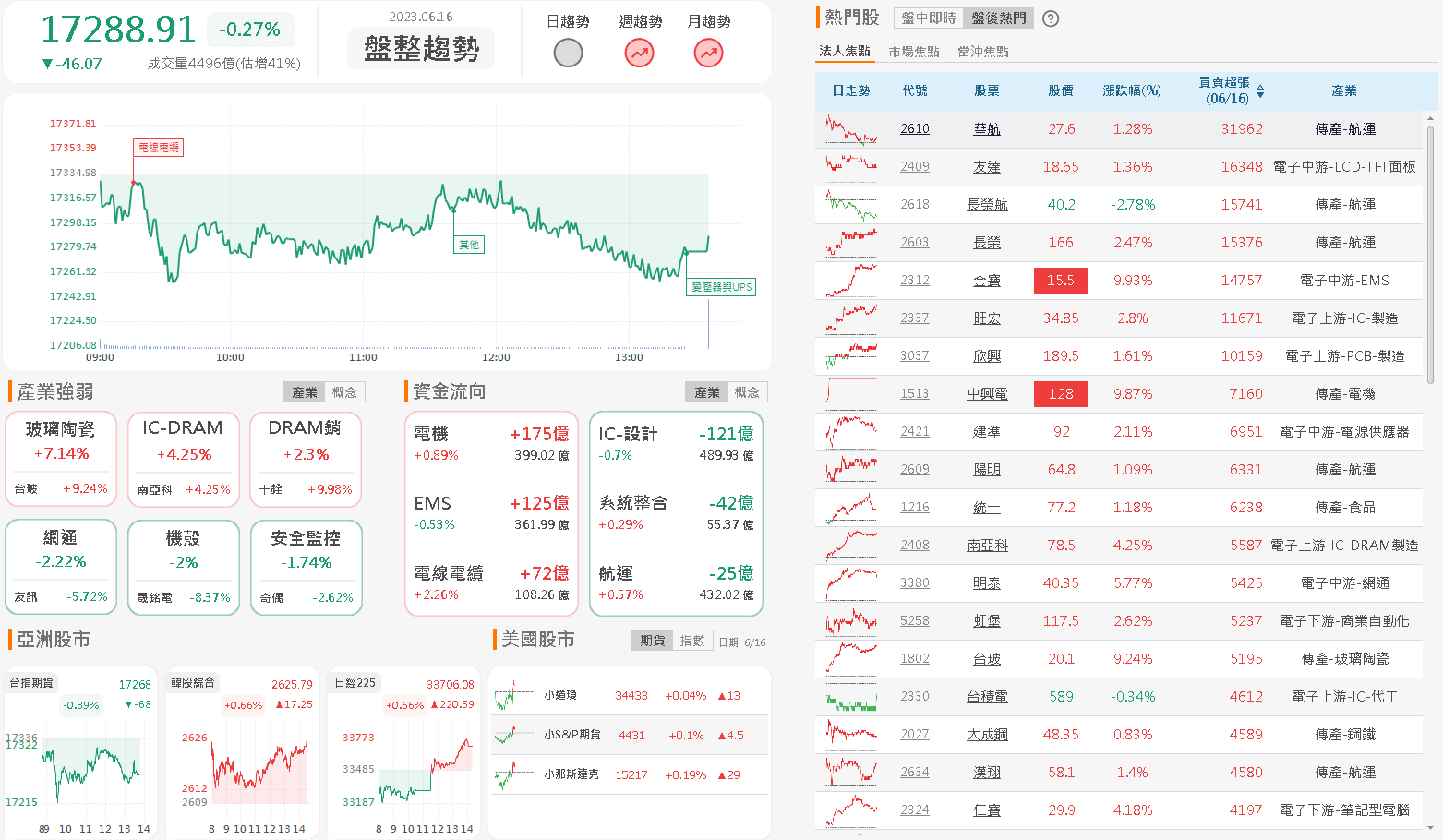
Task: Select 概念 in the 資金流向 section
Action: pyautogui.click(x=747, y=392)
